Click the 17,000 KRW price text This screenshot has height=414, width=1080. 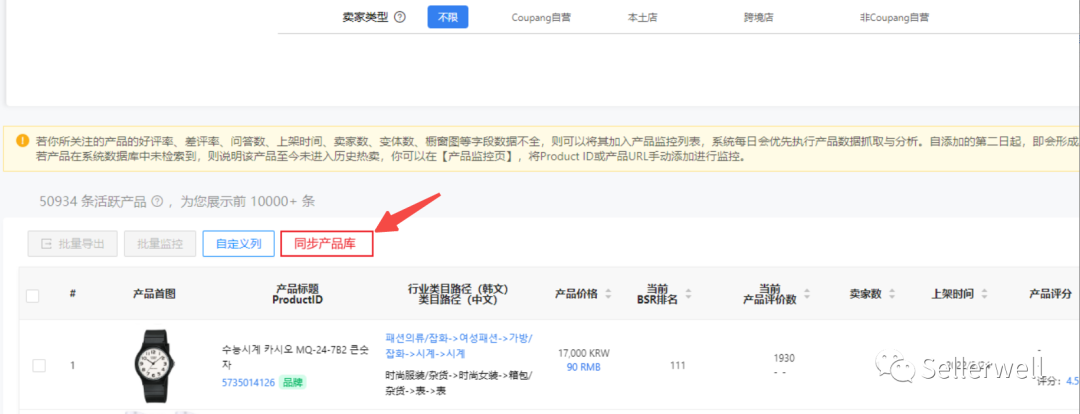(x=583, y=353)
